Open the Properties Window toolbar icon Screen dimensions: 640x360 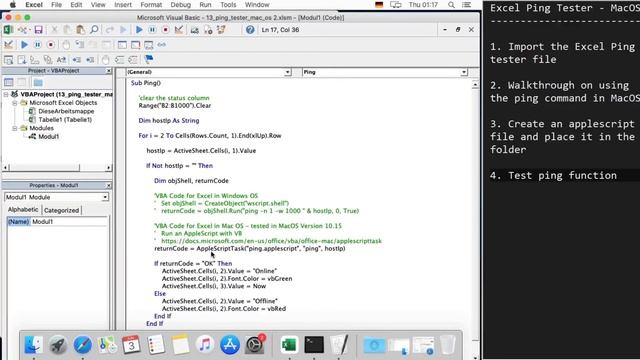208,30
